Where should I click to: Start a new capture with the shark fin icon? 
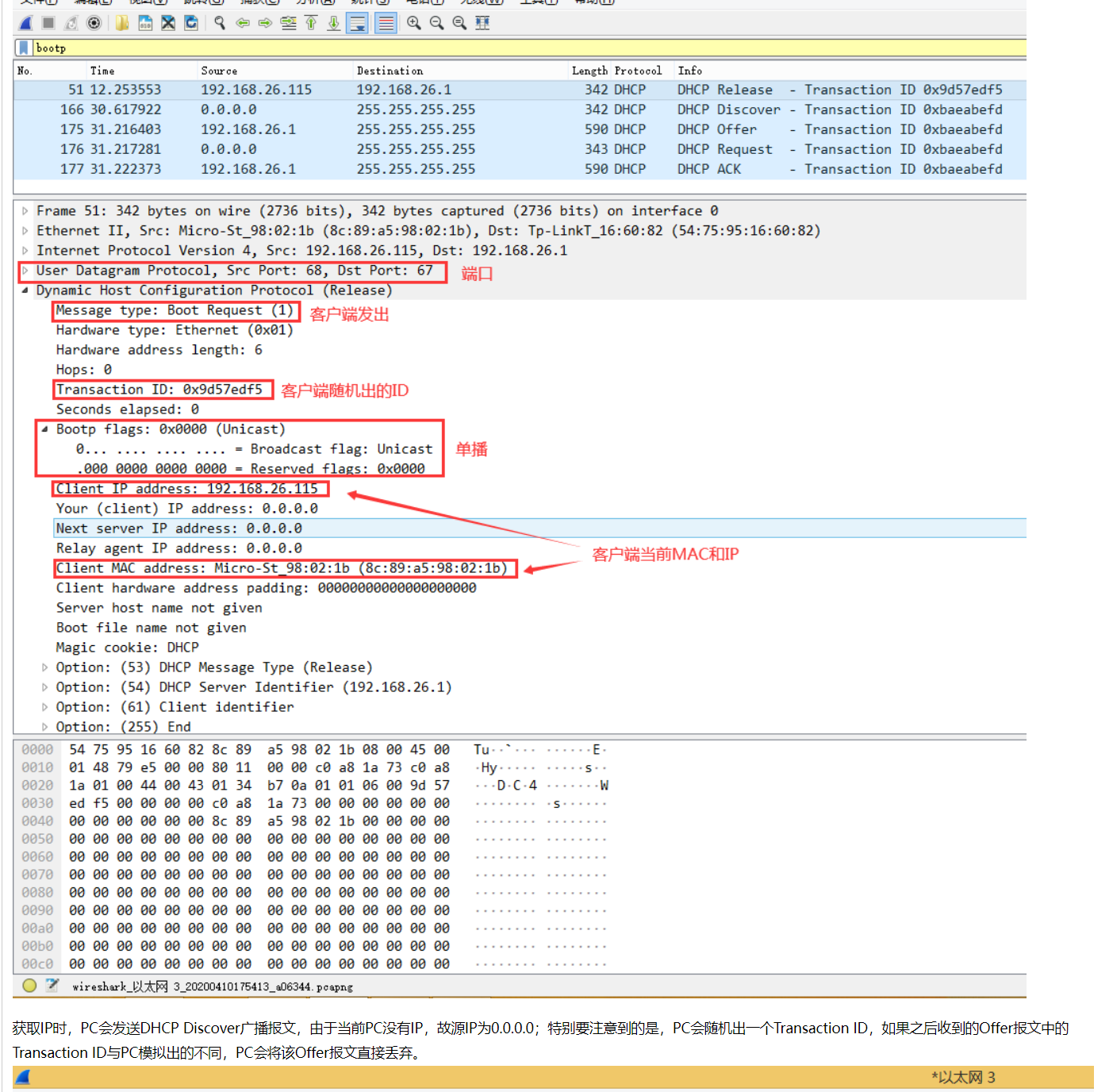(x=25, y=23)
